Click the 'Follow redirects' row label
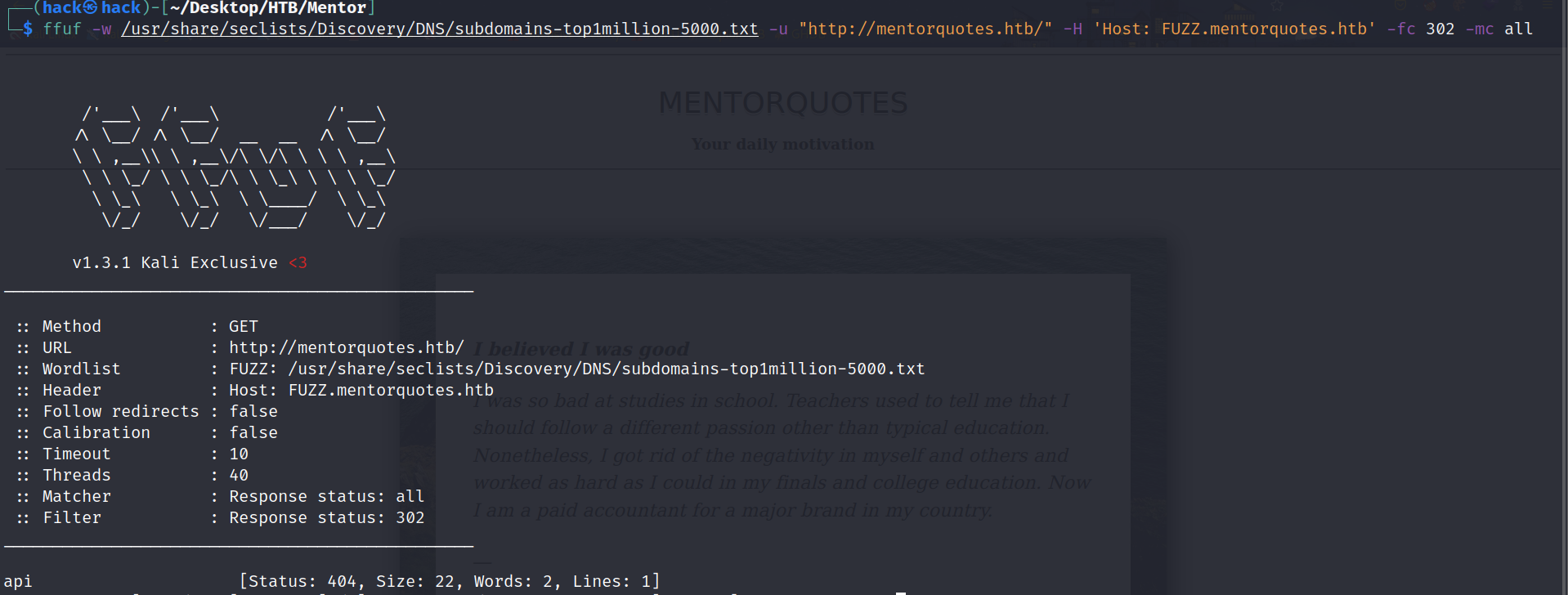Image resolution: width=1568 pixels, height=595 pixels. click(x=121, y=411)
